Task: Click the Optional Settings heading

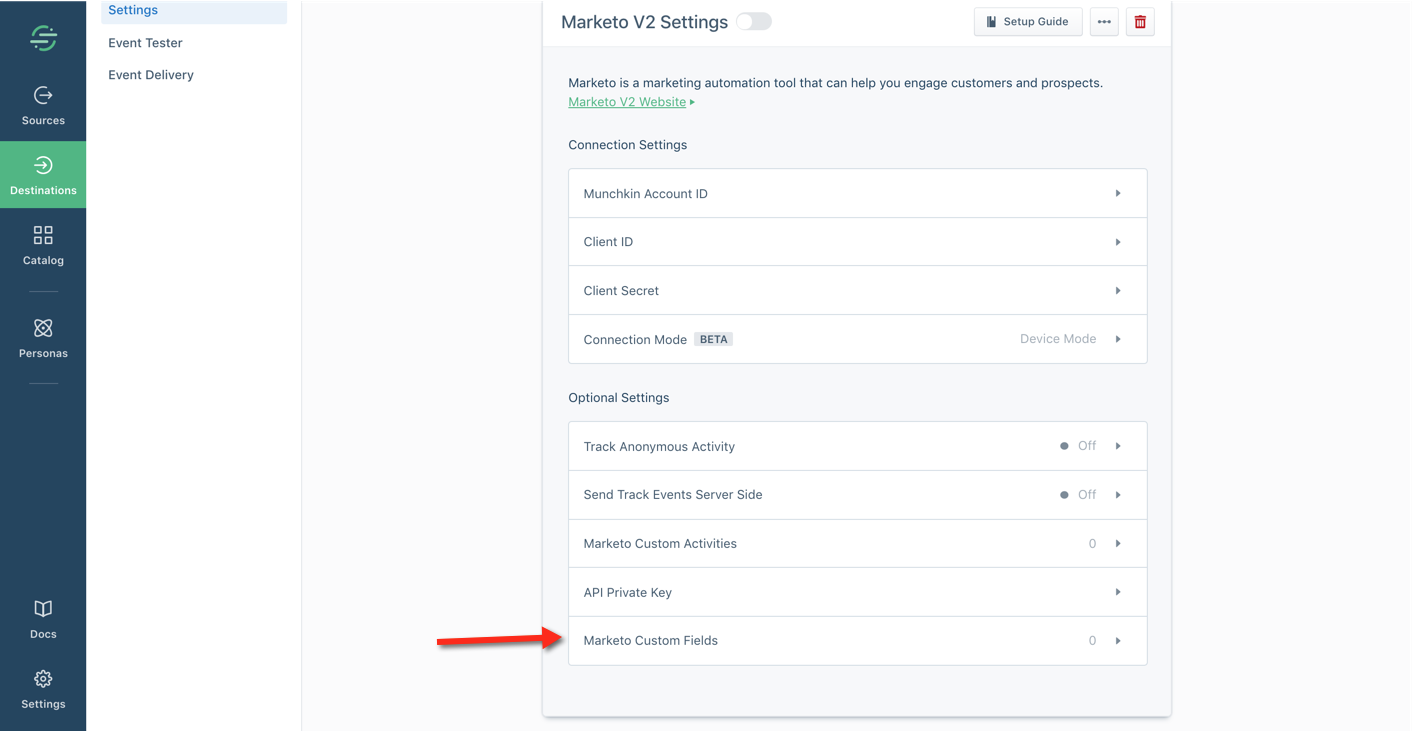Action: 618,398
